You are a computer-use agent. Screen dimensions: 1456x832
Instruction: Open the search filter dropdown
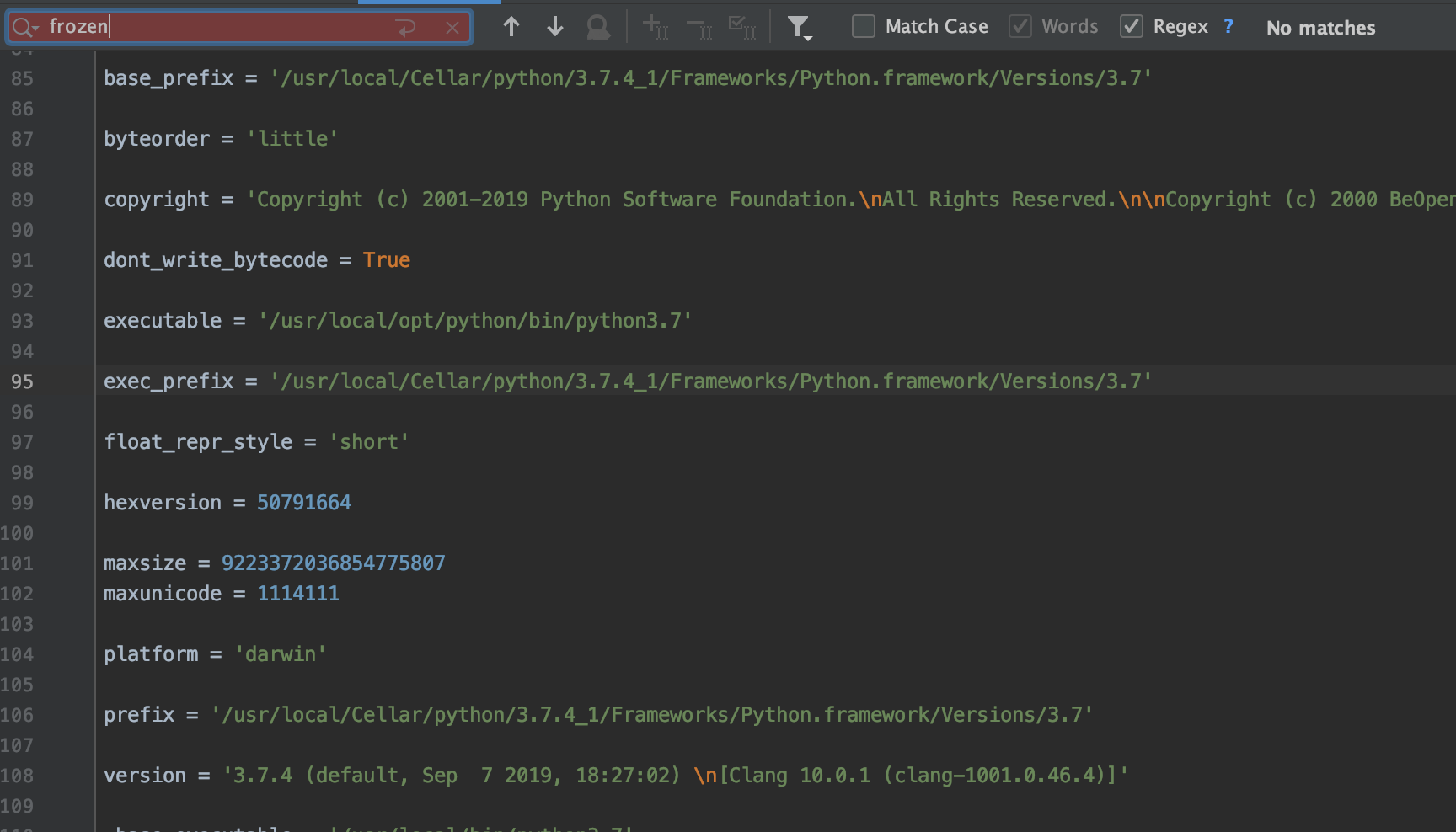tap(799, 28)
